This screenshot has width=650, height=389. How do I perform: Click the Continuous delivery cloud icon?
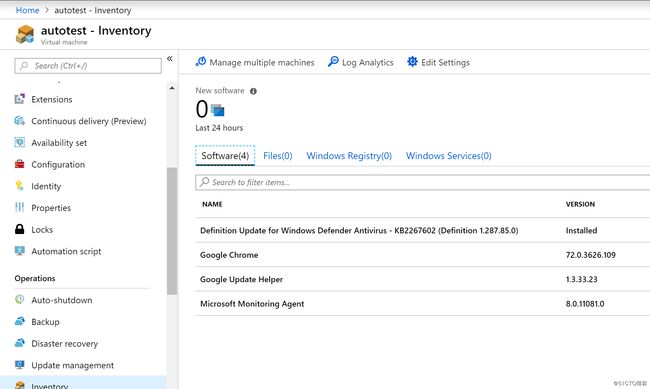coord(19,121)
